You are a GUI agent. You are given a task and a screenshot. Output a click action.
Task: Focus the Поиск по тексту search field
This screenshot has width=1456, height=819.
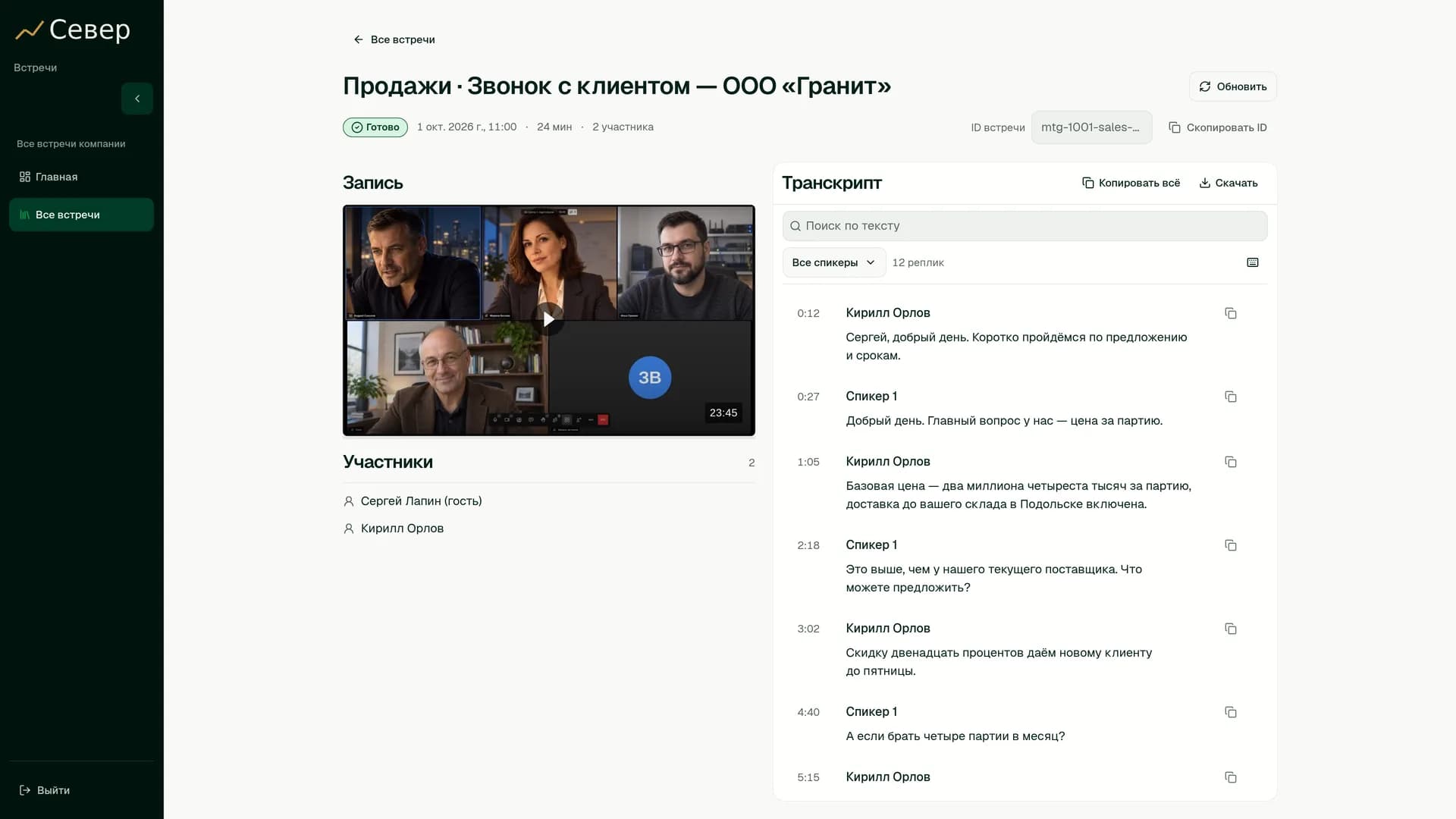[1025, 226]
